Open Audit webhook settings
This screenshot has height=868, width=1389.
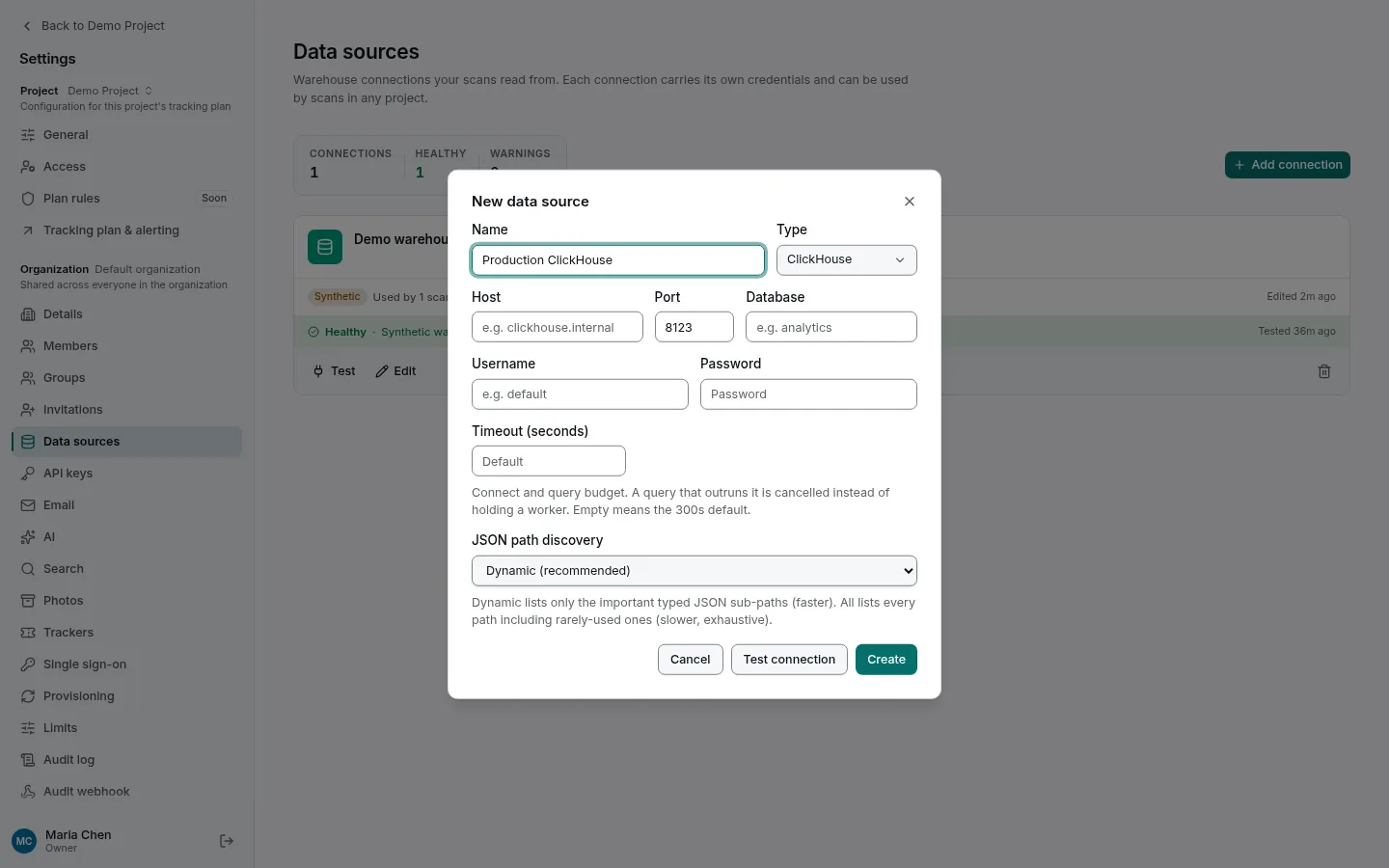point(126,792)
